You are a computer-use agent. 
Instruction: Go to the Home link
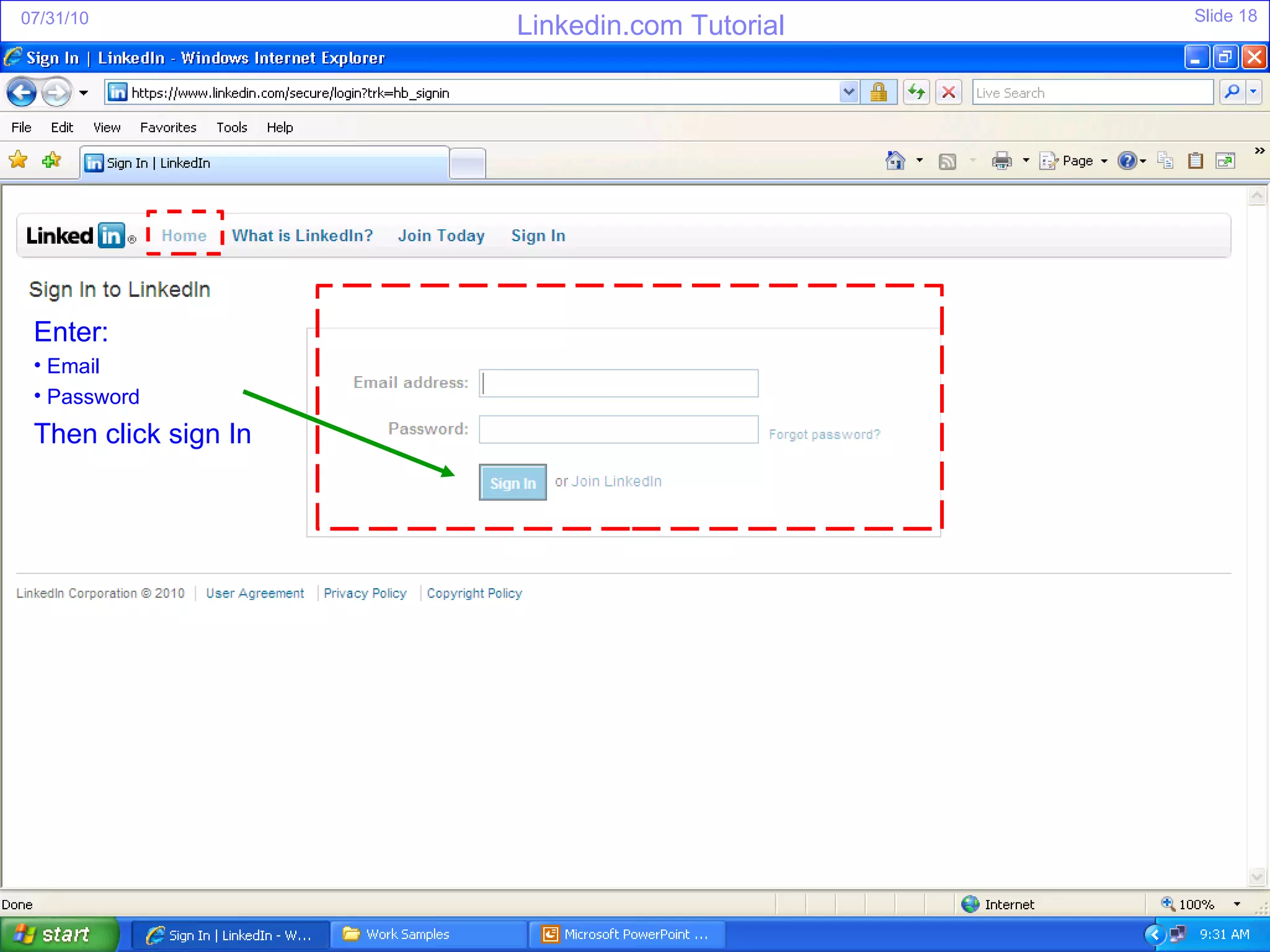[184, 236]
